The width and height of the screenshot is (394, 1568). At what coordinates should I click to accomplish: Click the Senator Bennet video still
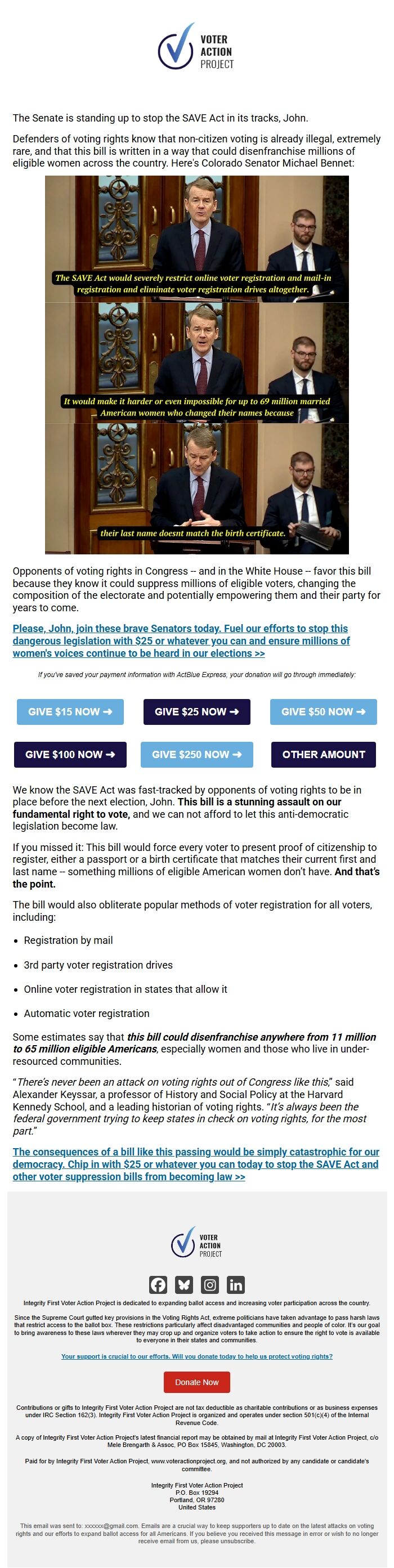pos(196,365)
